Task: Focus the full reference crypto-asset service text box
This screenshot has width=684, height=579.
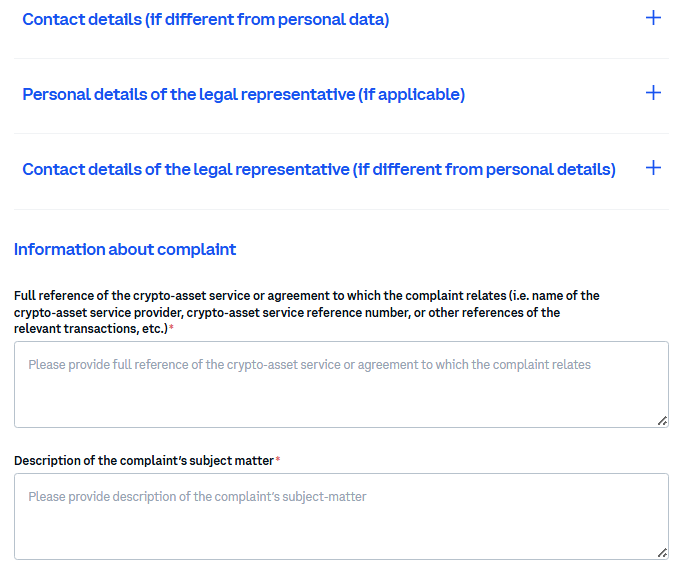Action: 340,395
